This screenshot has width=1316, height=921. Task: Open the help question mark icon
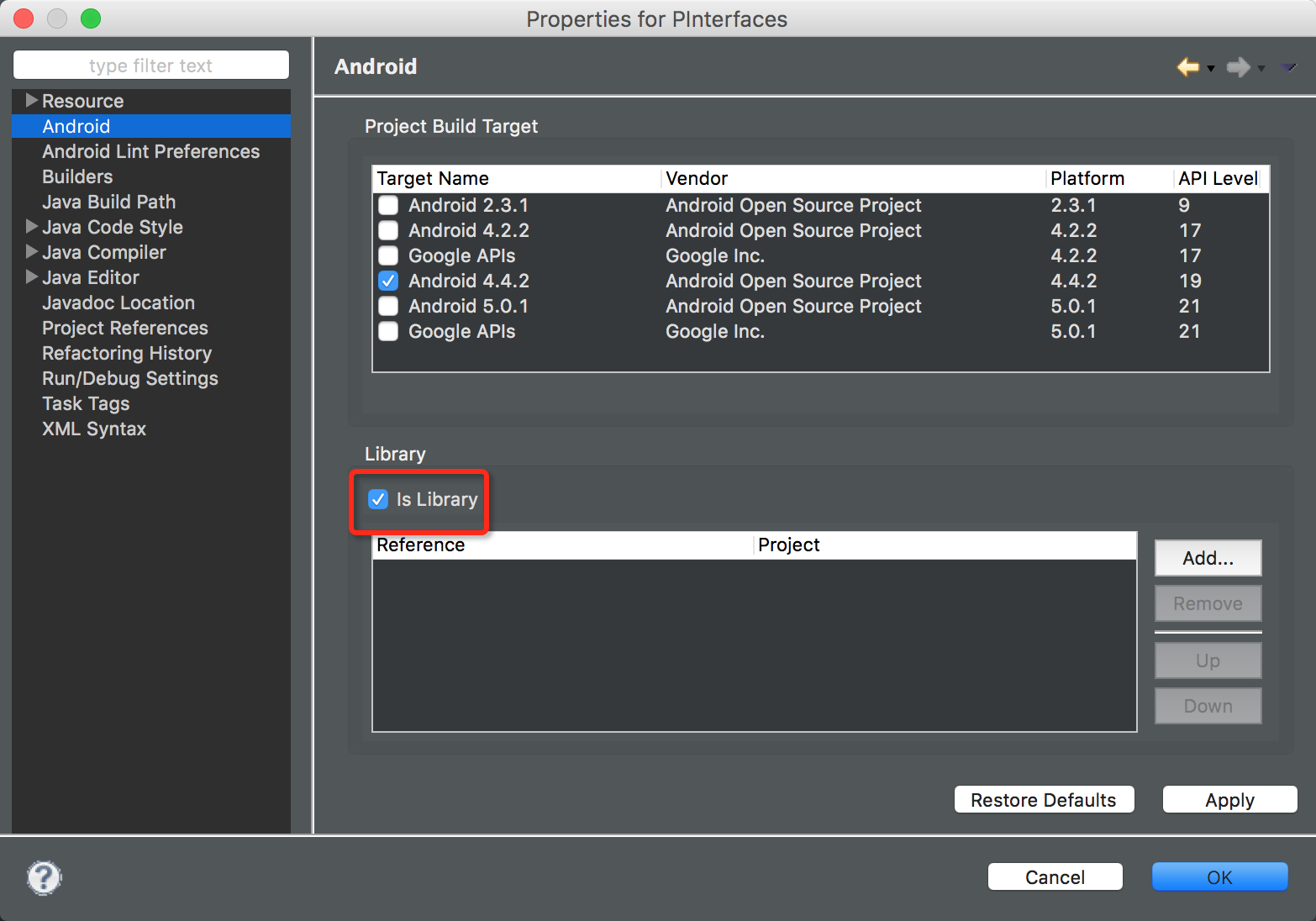point(44,877)
